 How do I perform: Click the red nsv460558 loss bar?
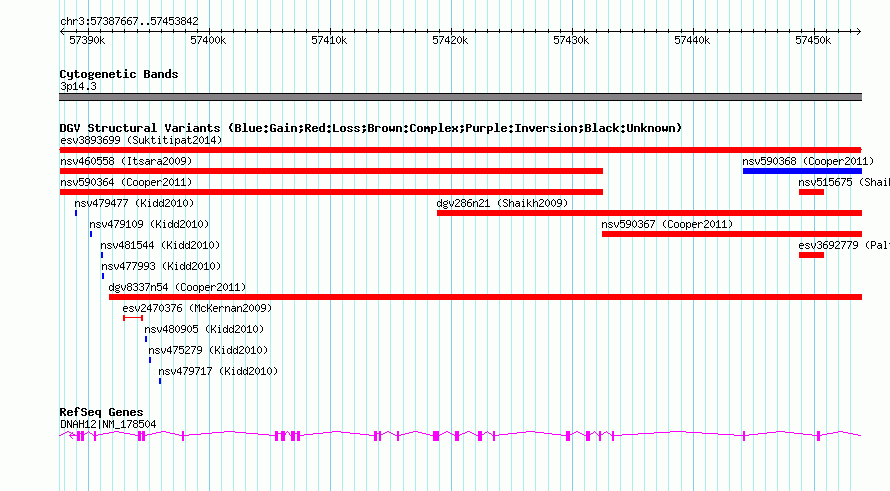coord(331,171)
